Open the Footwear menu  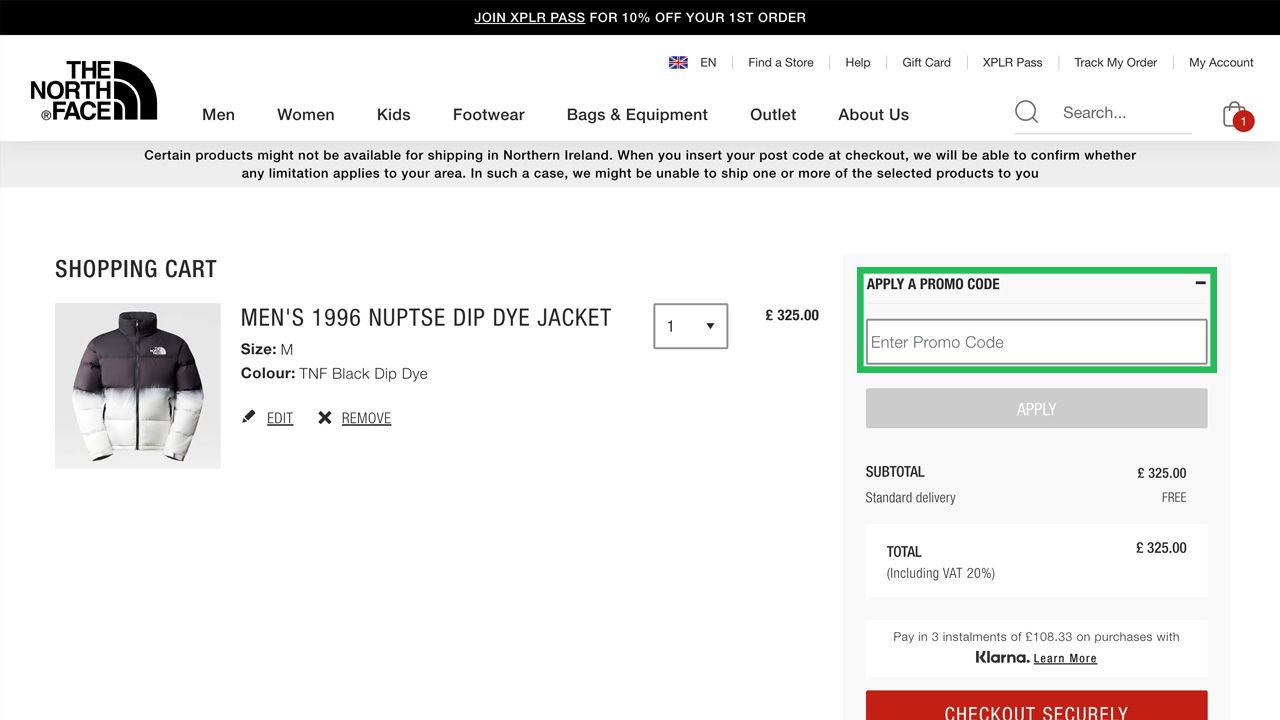point(489,114)
